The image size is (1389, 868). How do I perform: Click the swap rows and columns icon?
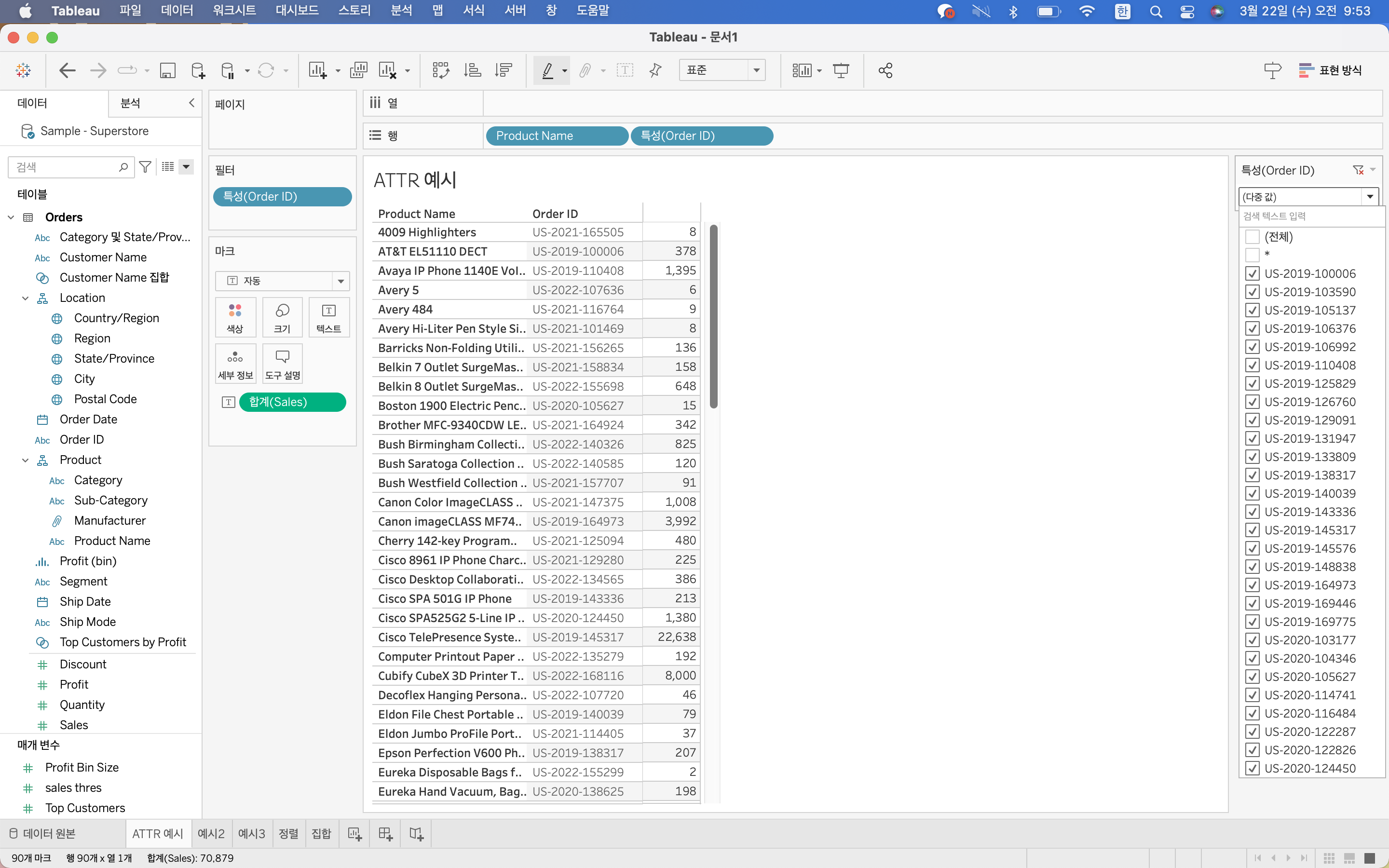(441, 70)
